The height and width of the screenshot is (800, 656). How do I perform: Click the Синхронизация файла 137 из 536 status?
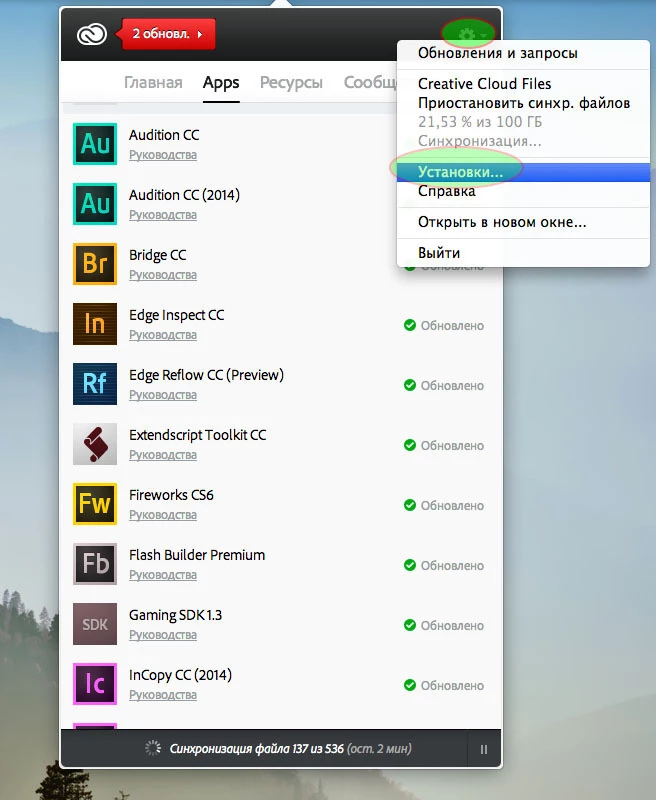click(257, 748)
